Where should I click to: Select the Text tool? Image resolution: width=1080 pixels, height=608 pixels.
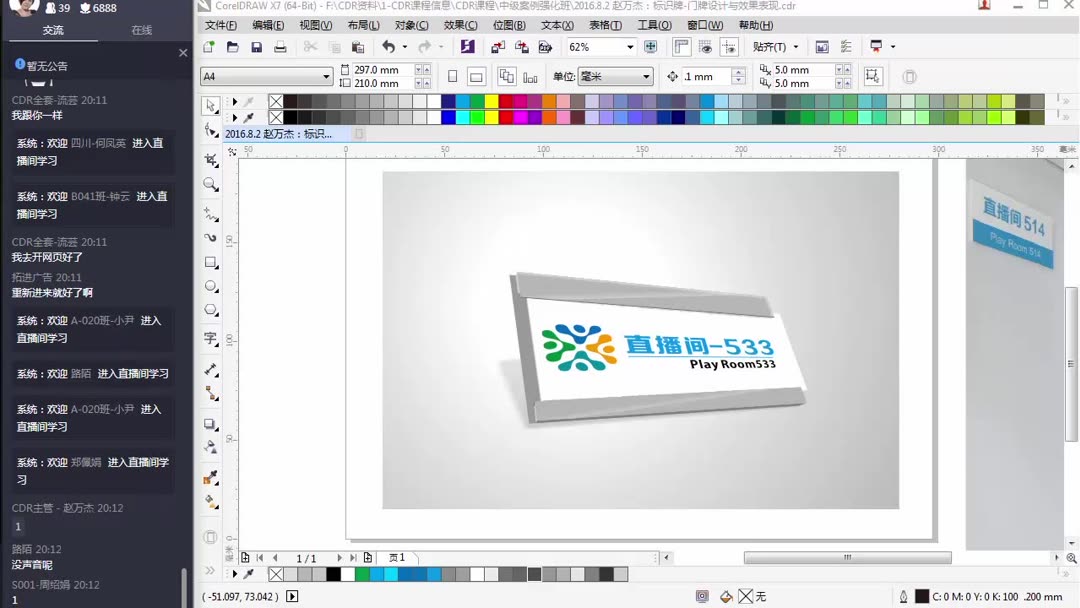(x=211, y=338)
